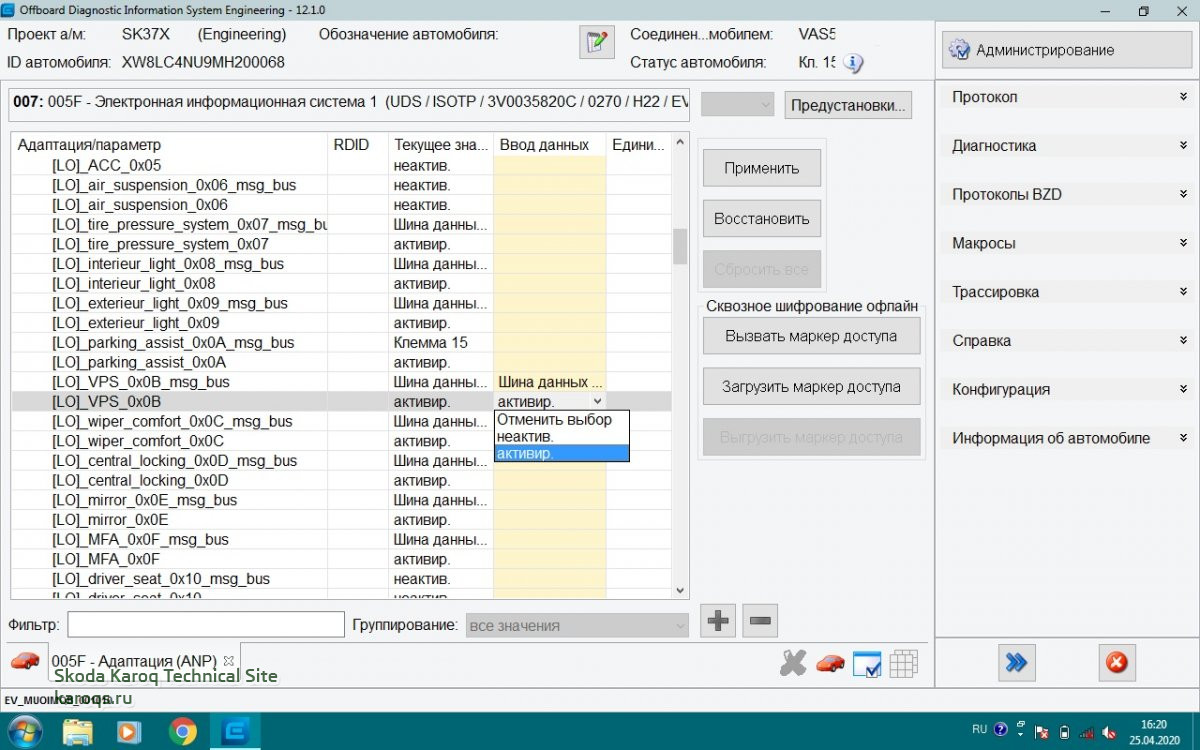Click the blue info icon next to Кл. 15
The image size is (1200, 750).
(852, 63)
